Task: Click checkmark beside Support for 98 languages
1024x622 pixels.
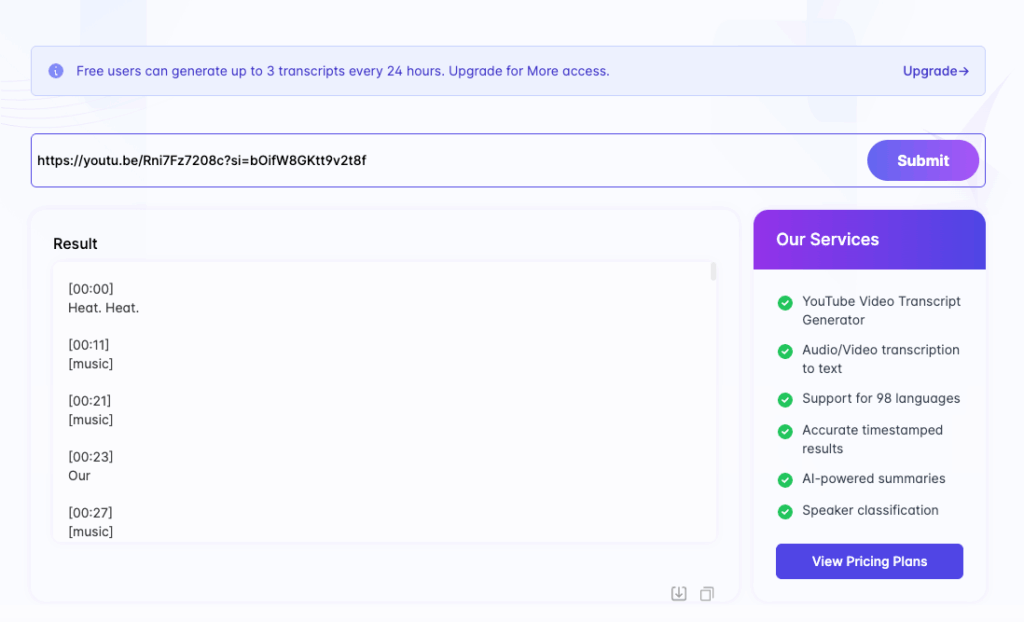Action: click(x=785, y=399)
